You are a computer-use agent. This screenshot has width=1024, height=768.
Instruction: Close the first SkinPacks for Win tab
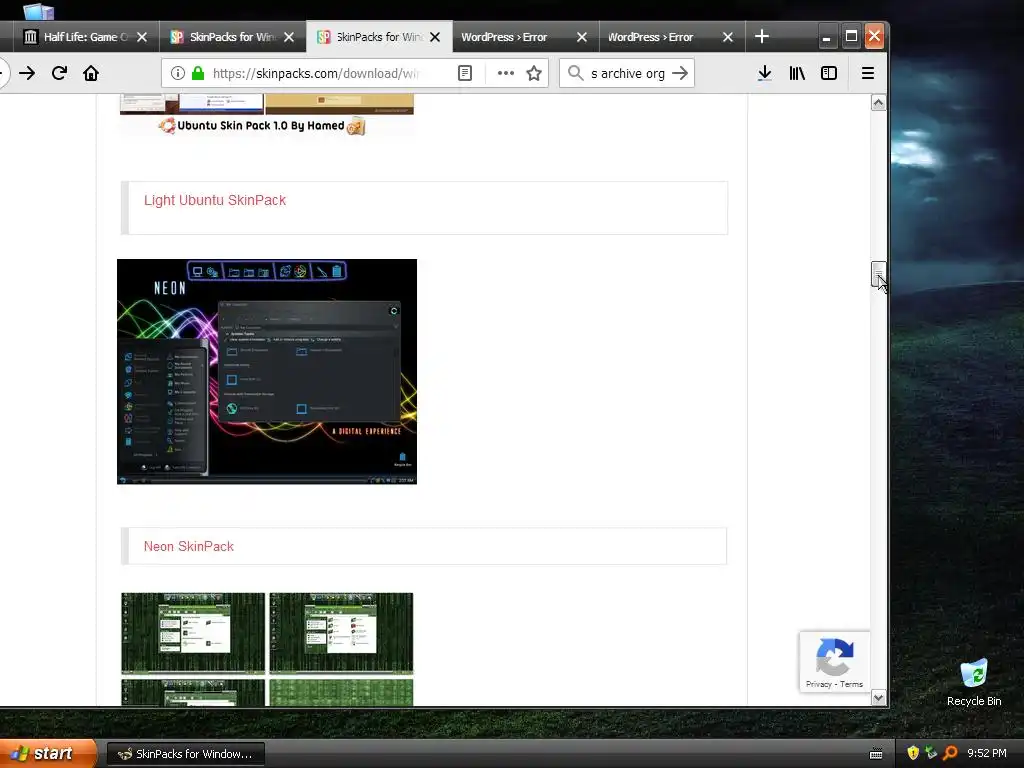pos(289,37)
